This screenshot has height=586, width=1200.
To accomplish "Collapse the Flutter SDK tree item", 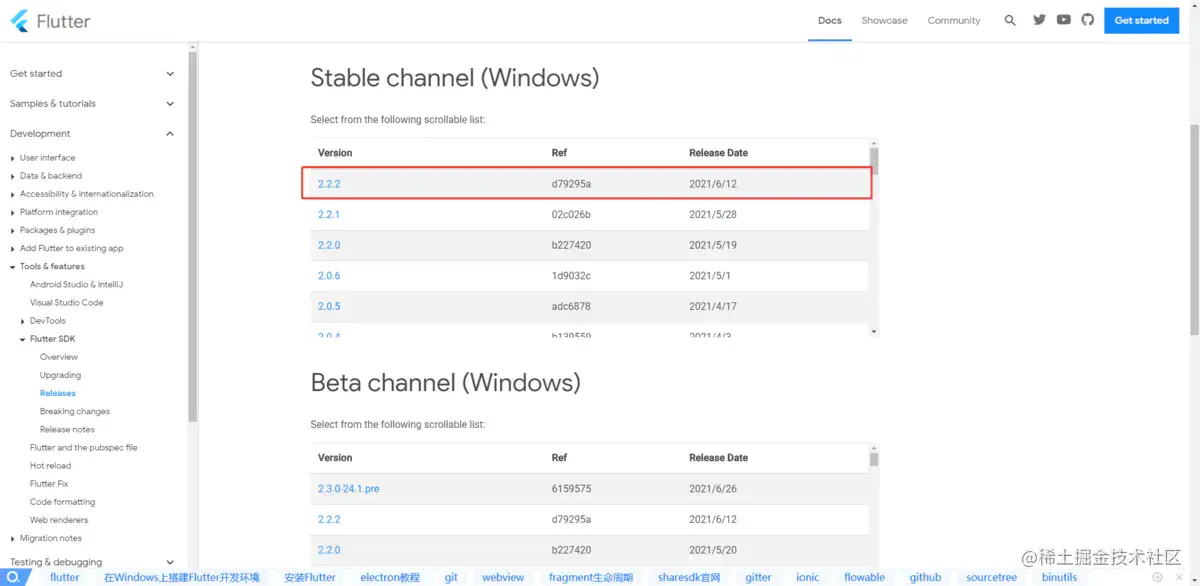I will (x=52, y=339).
